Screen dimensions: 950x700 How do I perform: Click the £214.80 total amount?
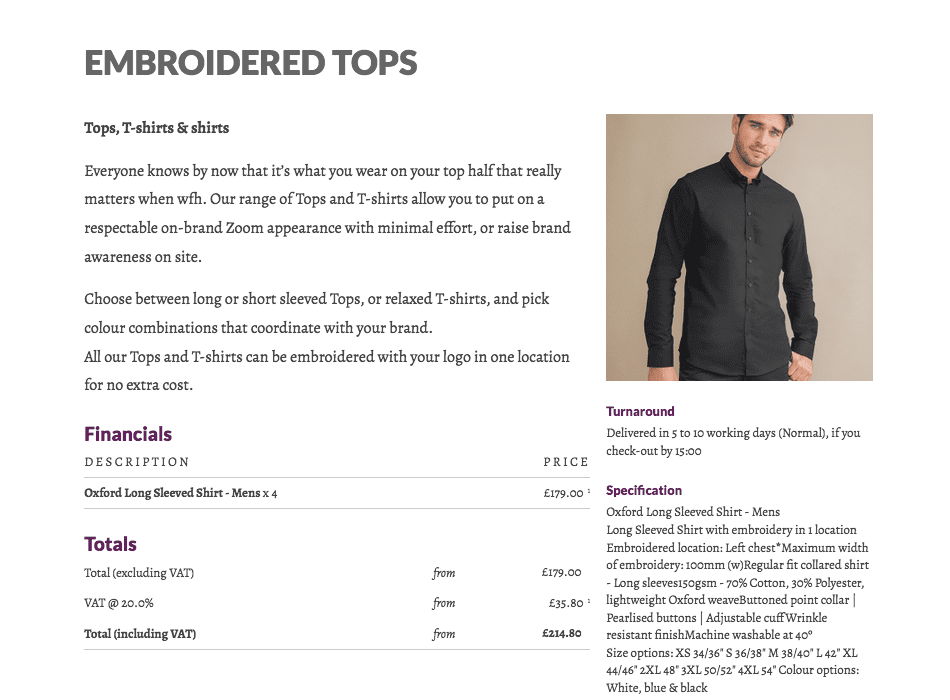[x=562, y=633]
